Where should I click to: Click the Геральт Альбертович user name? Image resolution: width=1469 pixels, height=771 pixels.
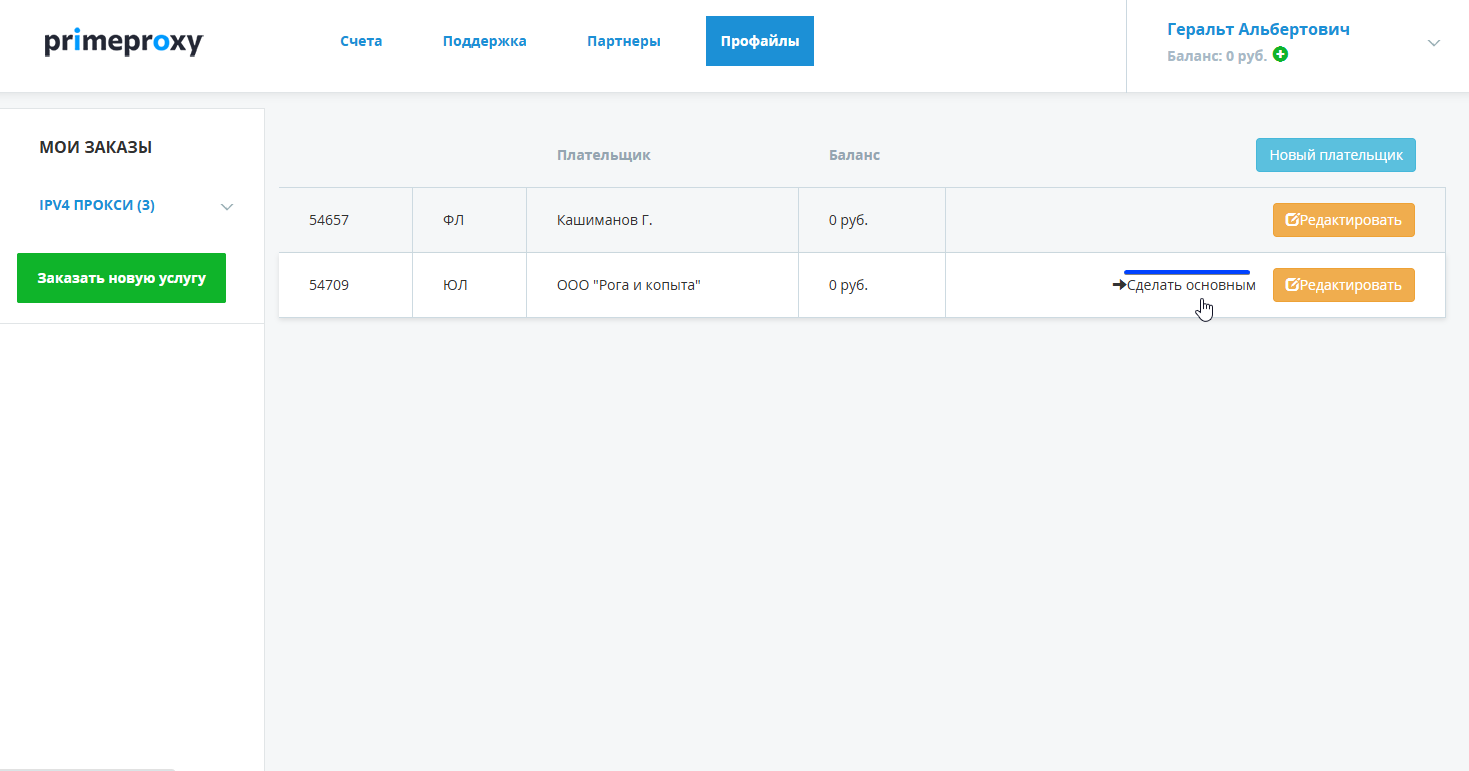[1258, 29]
